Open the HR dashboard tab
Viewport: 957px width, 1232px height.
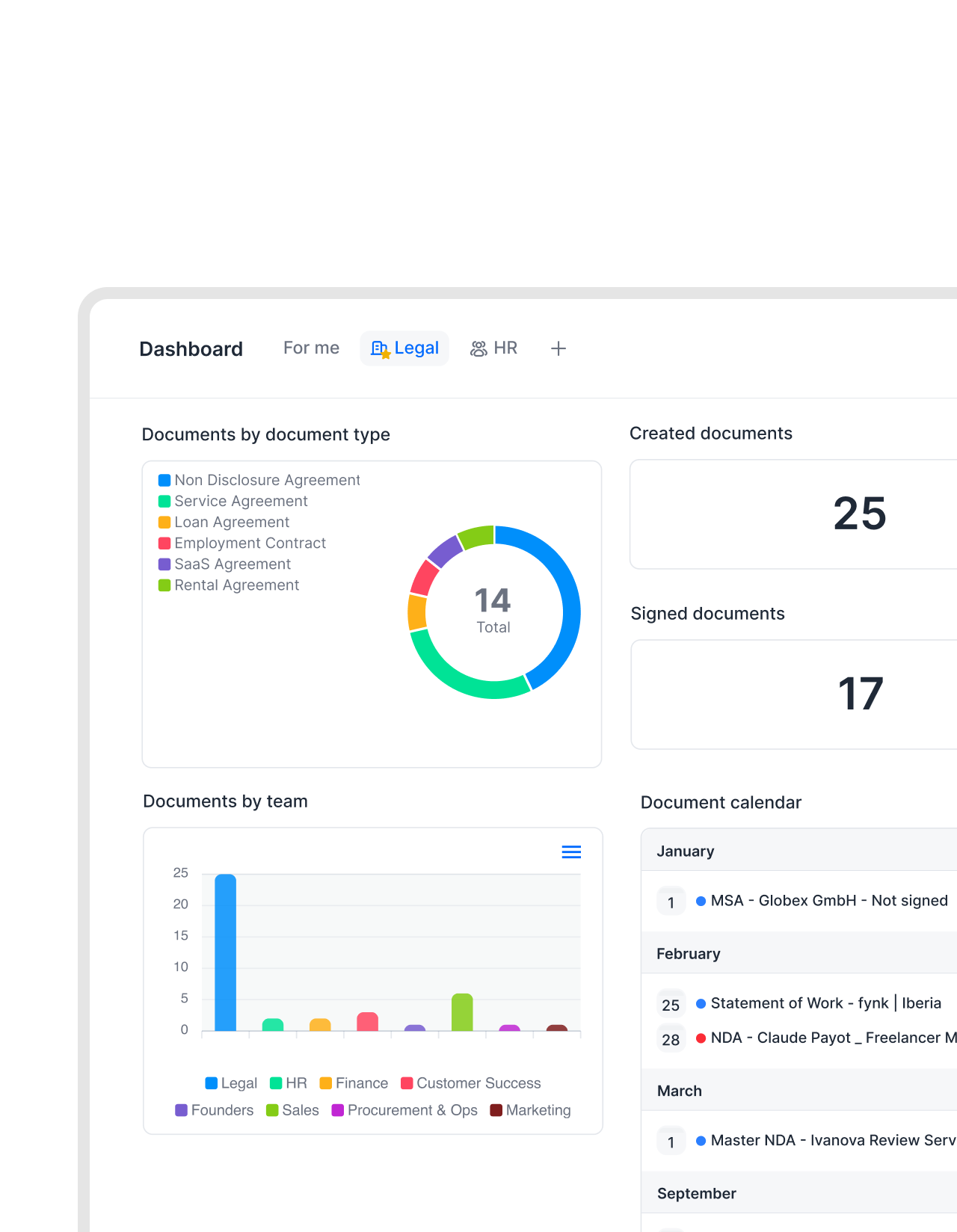[x=493, y=348]
